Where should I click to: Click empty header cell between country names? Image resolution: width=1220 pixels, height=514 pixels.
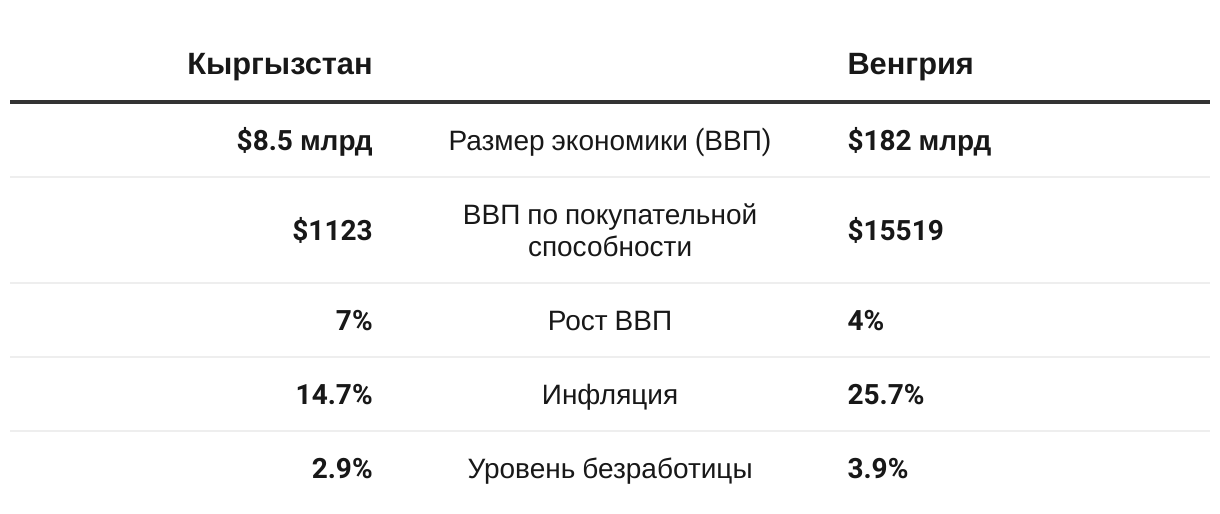pyautogui.click(x=610, y=64)
